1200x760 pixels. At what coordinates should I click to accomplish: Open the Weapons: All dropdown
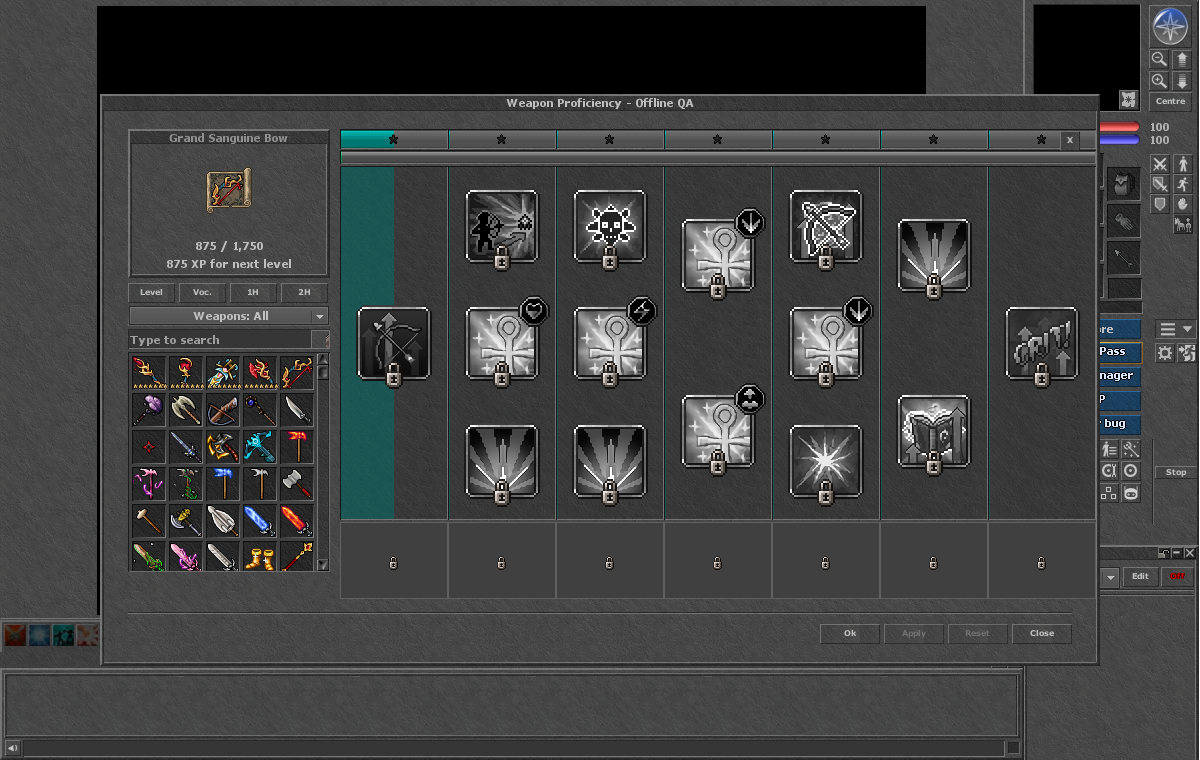pyautogui.click(x=229, y=316)
